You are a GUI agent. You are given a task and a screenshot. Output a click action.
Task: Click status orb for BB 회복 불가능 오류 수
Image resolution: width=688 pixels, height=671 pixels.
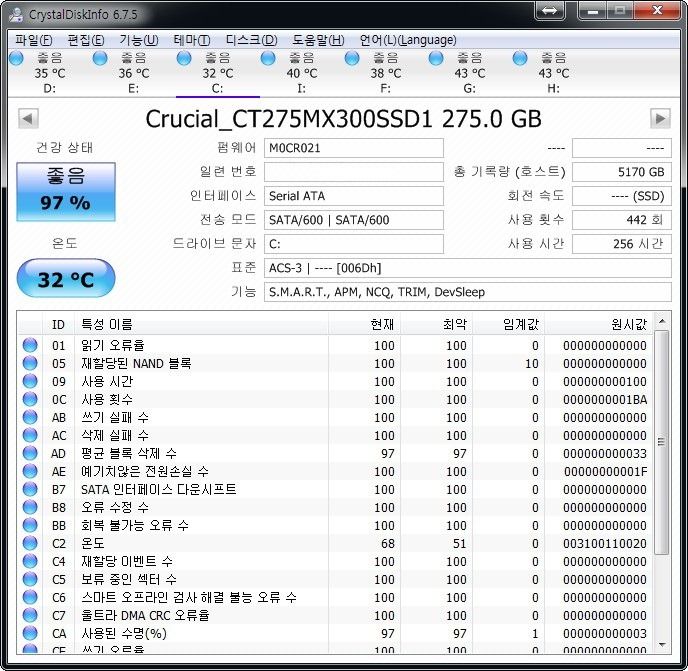coord(30,525)
